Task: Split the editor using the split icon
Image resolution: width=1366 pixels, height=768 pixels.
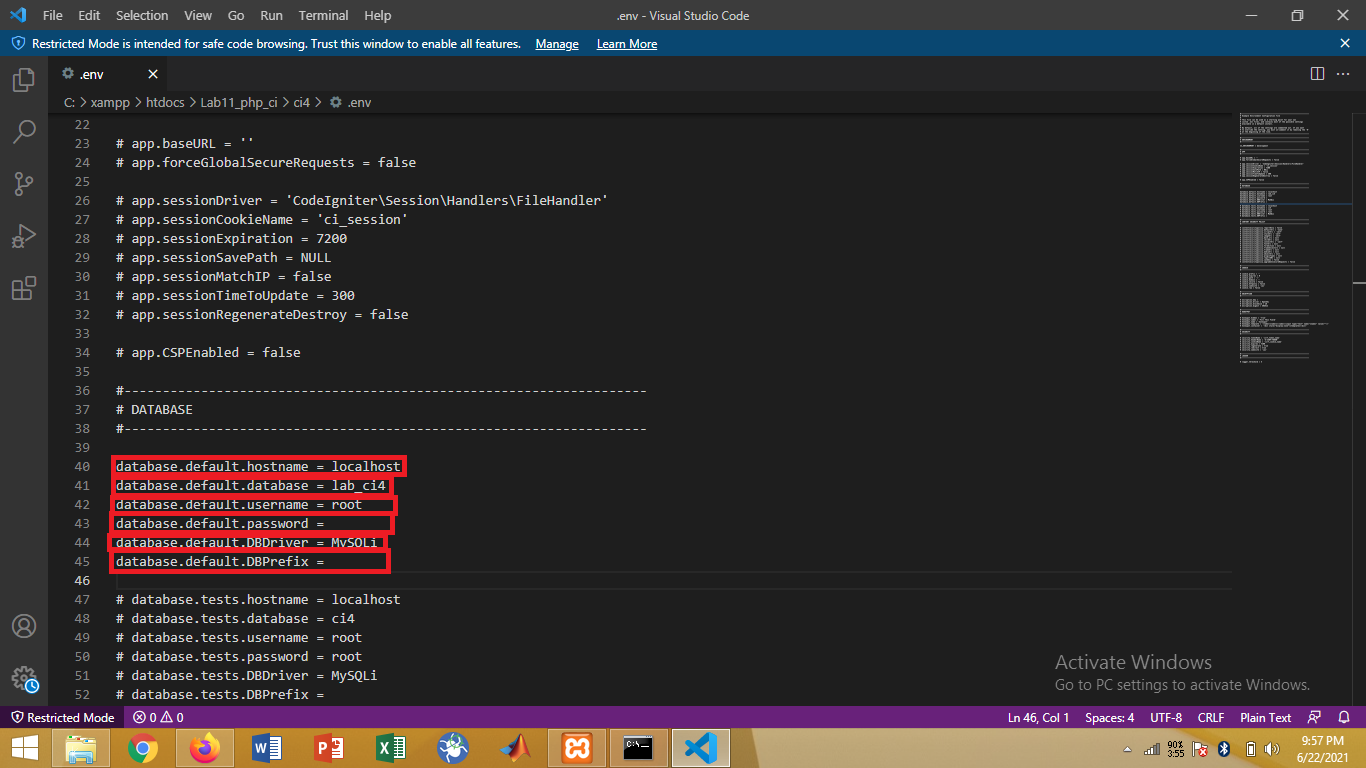Action: click(x=1317, y=73)
